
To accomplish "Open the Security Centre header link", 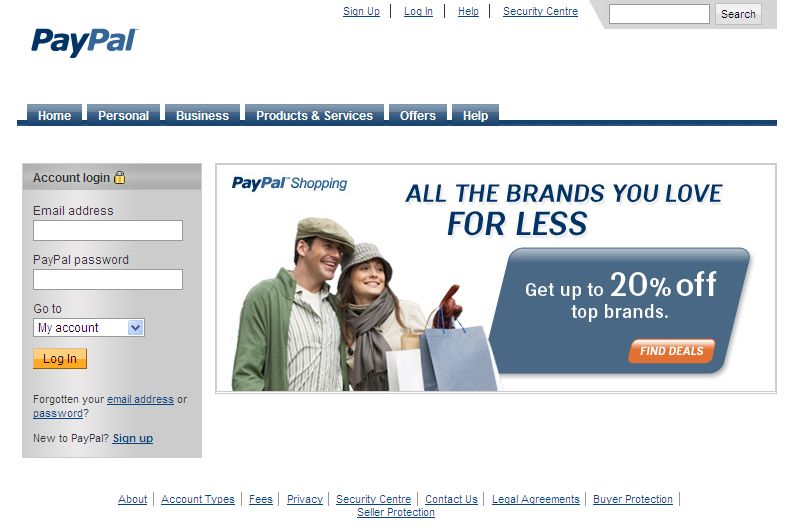I will [x=541, y=11].
